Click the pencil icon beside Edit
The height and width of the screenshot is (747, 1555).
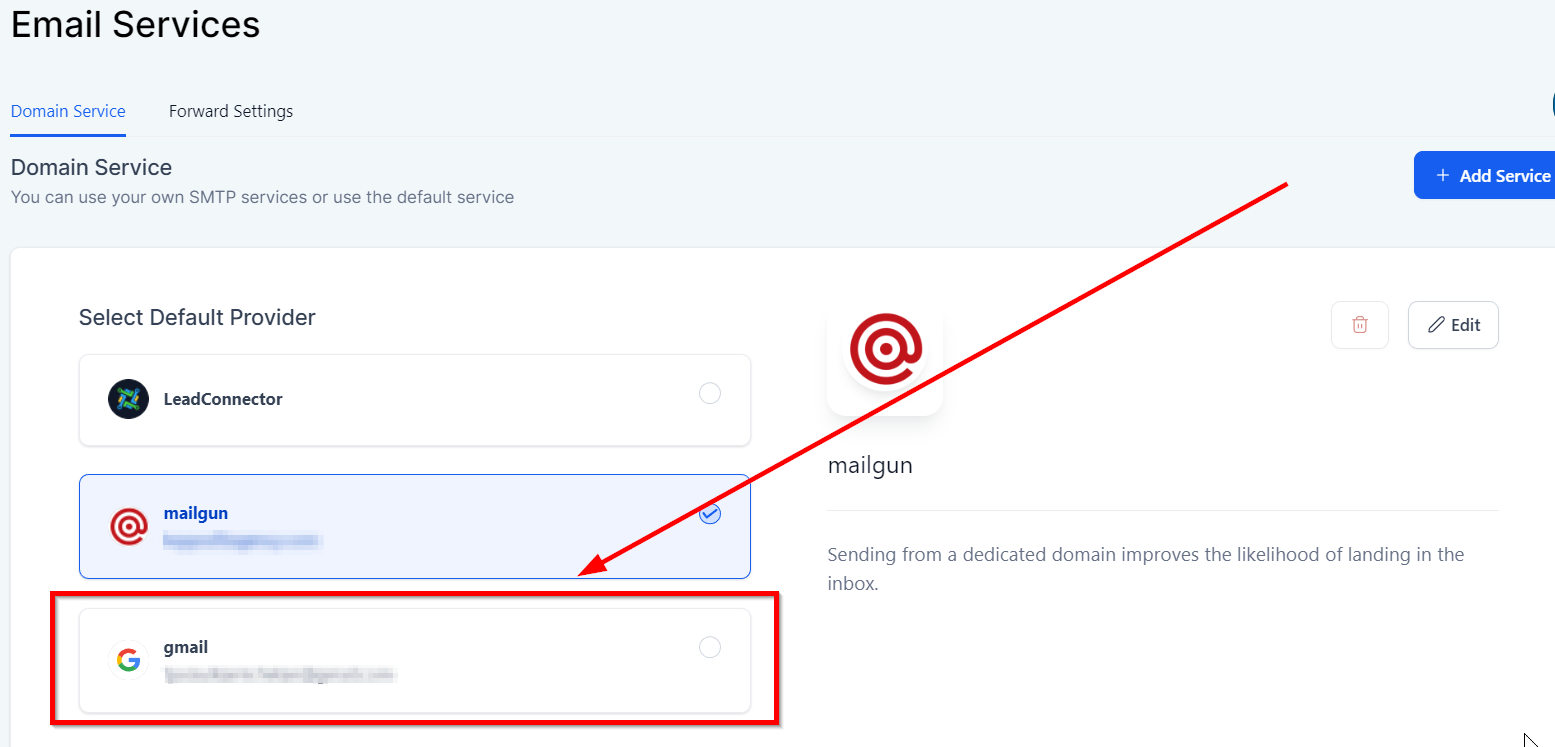1436,325
